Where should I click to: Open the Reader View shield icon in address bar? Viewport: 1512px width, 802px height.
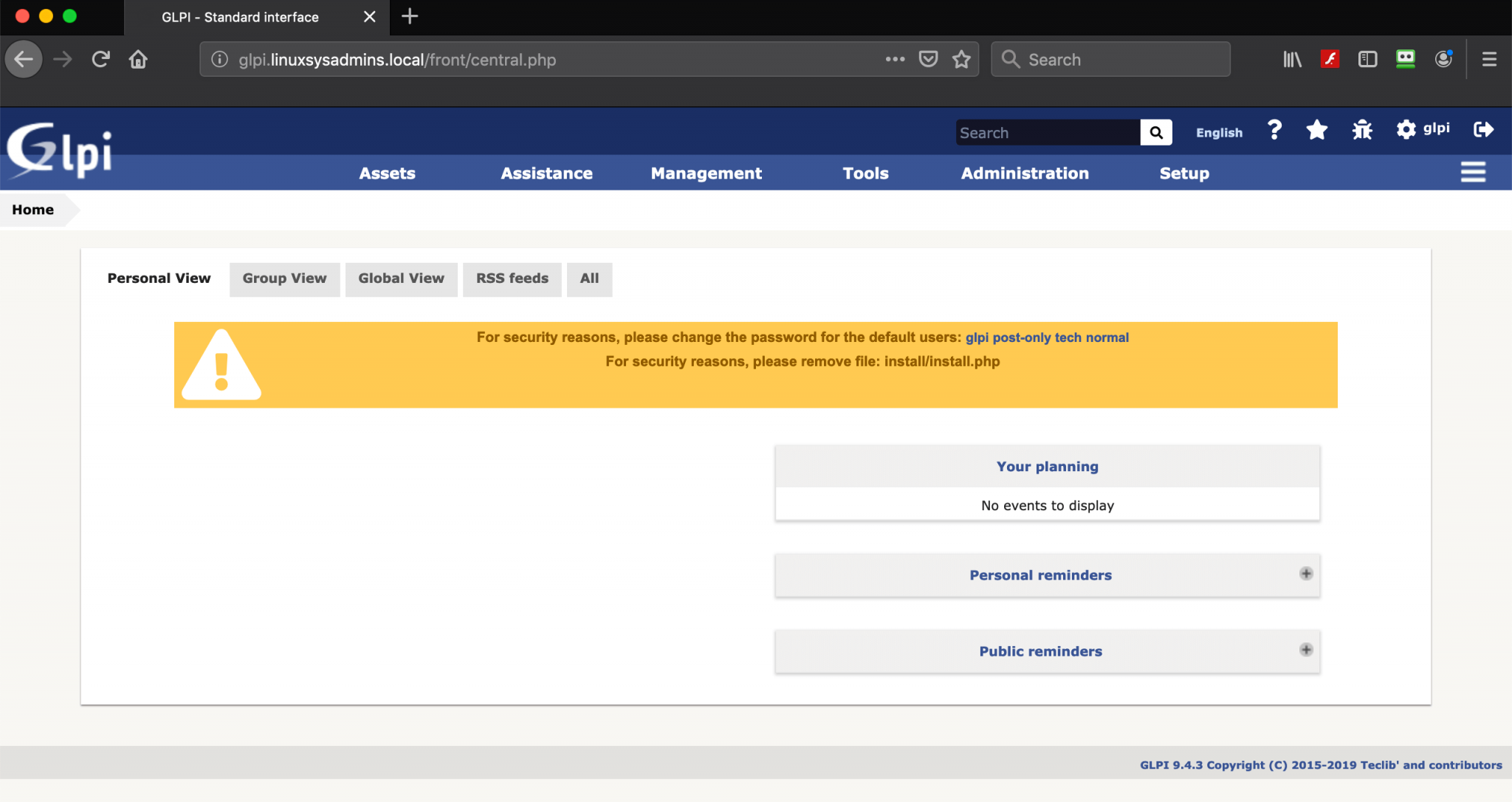pyautogui.click(x=928, y=59)
